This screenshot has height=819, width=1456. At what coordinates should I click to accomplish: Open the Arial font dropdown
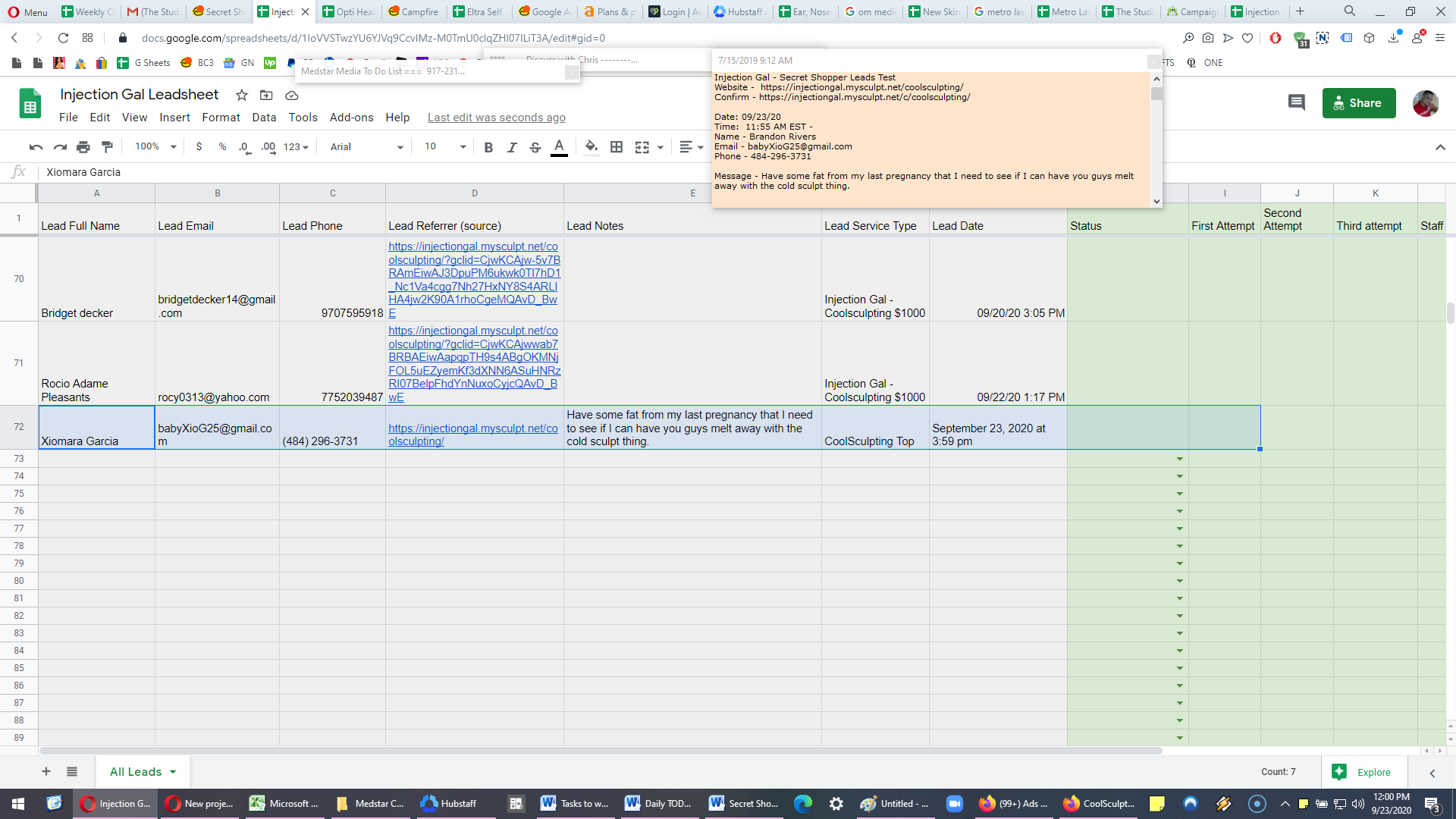point(366,147)
